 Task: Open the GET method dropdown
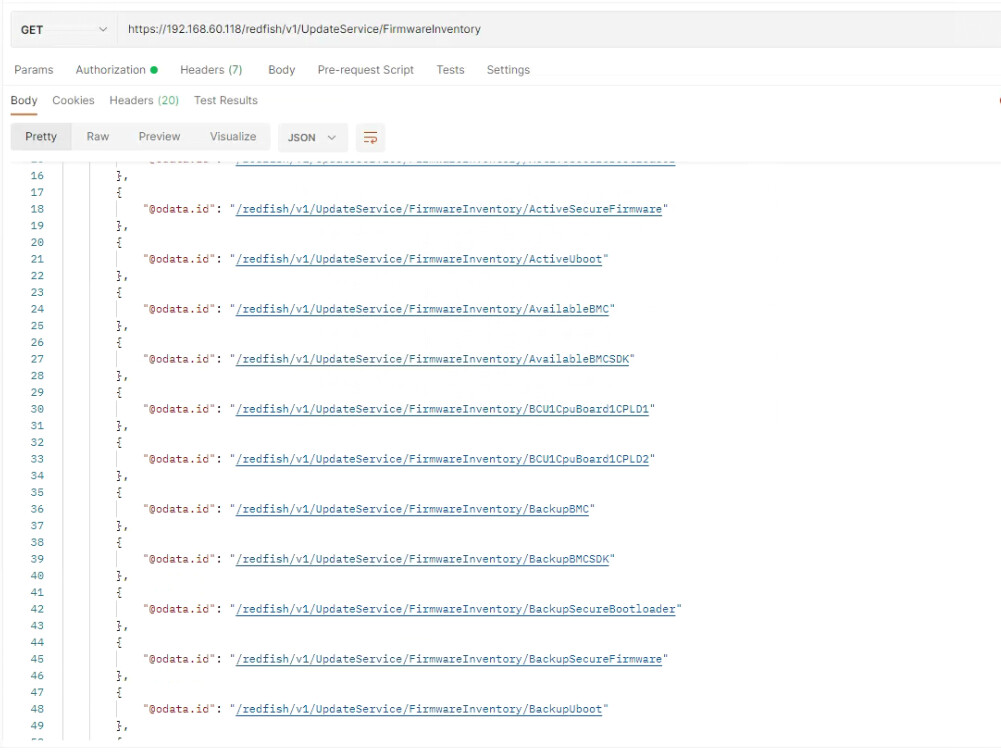[x=63, y=30]
